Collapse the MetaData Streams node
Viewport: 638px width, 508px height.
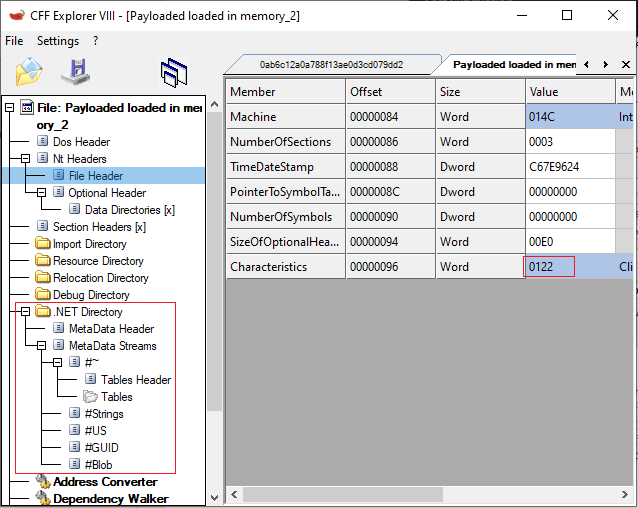(42, 346)
